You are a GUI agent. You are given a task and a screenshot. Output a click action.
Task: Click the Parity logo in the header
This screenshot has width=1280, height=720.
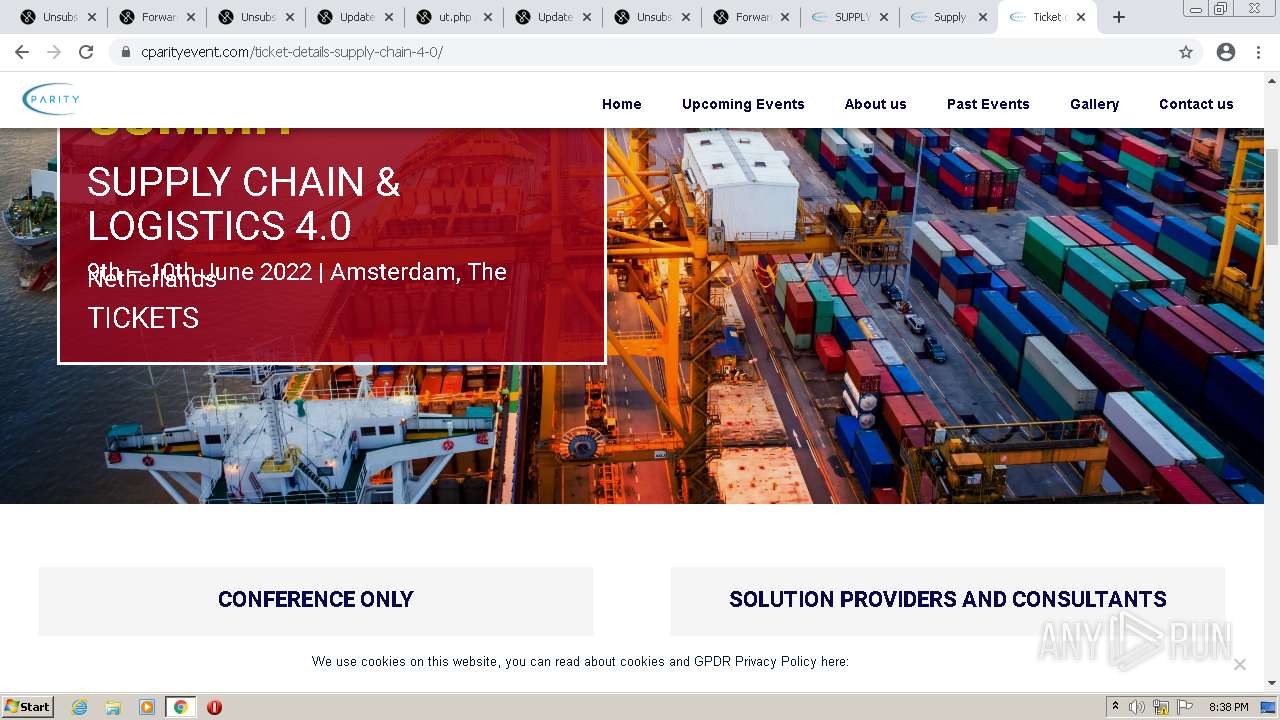[51, 99]
